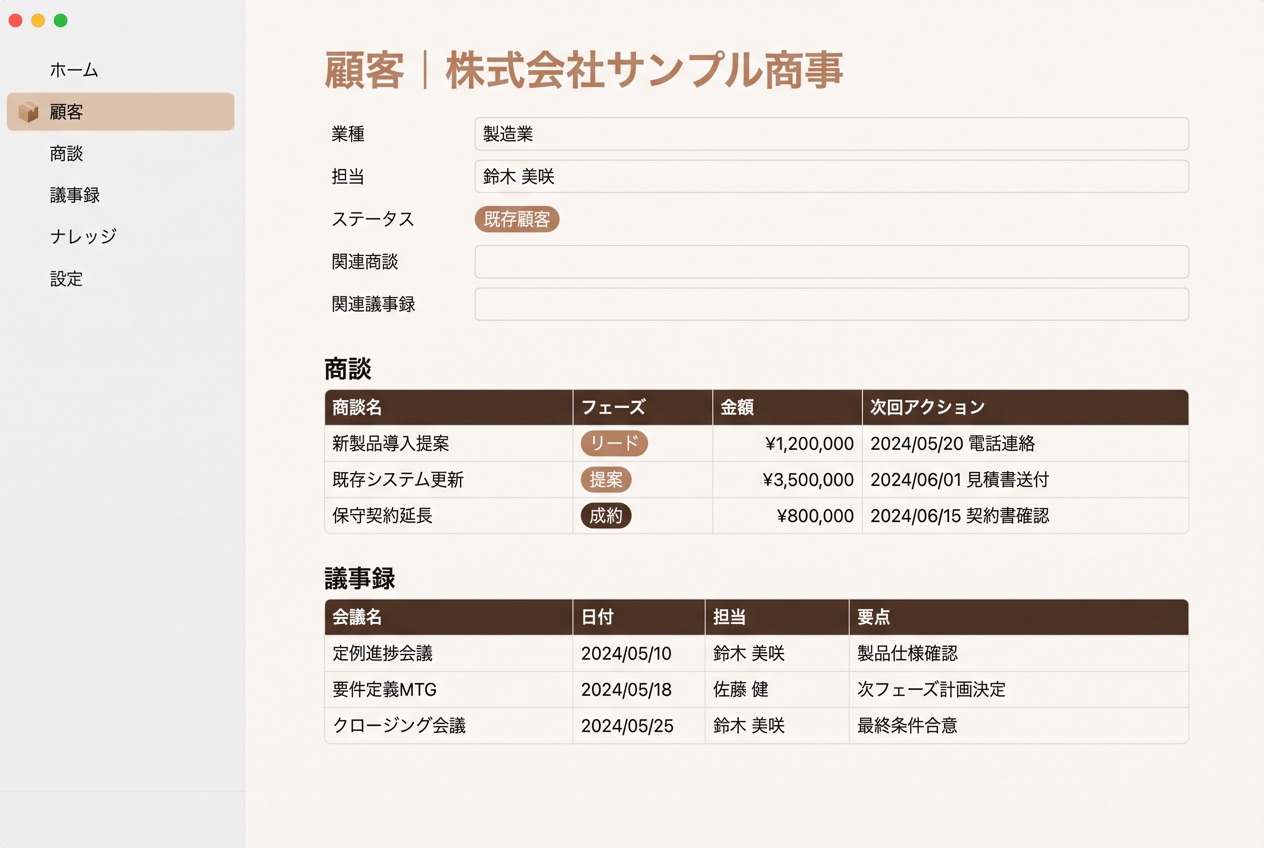This screenshot has height=848, width=1264.
Task: Click the 提案 phase tag
Action: [x=606, y=479]
